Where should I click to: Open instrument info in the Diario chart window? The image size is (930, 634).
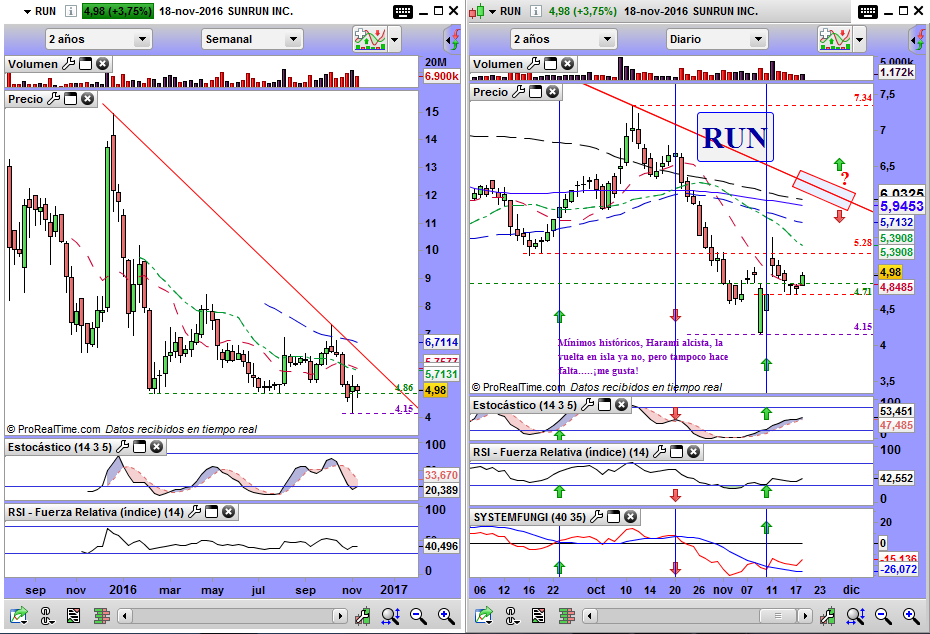[536, 11]
